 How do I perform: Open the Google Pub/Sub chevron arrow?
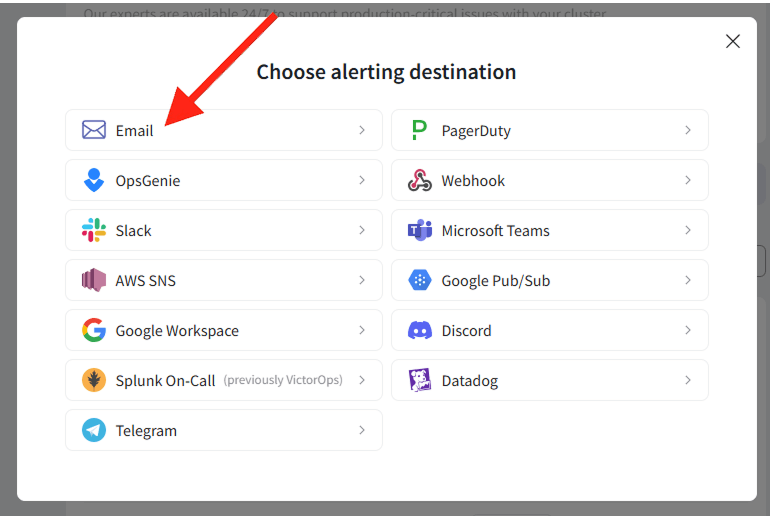[x=688, y=280]
